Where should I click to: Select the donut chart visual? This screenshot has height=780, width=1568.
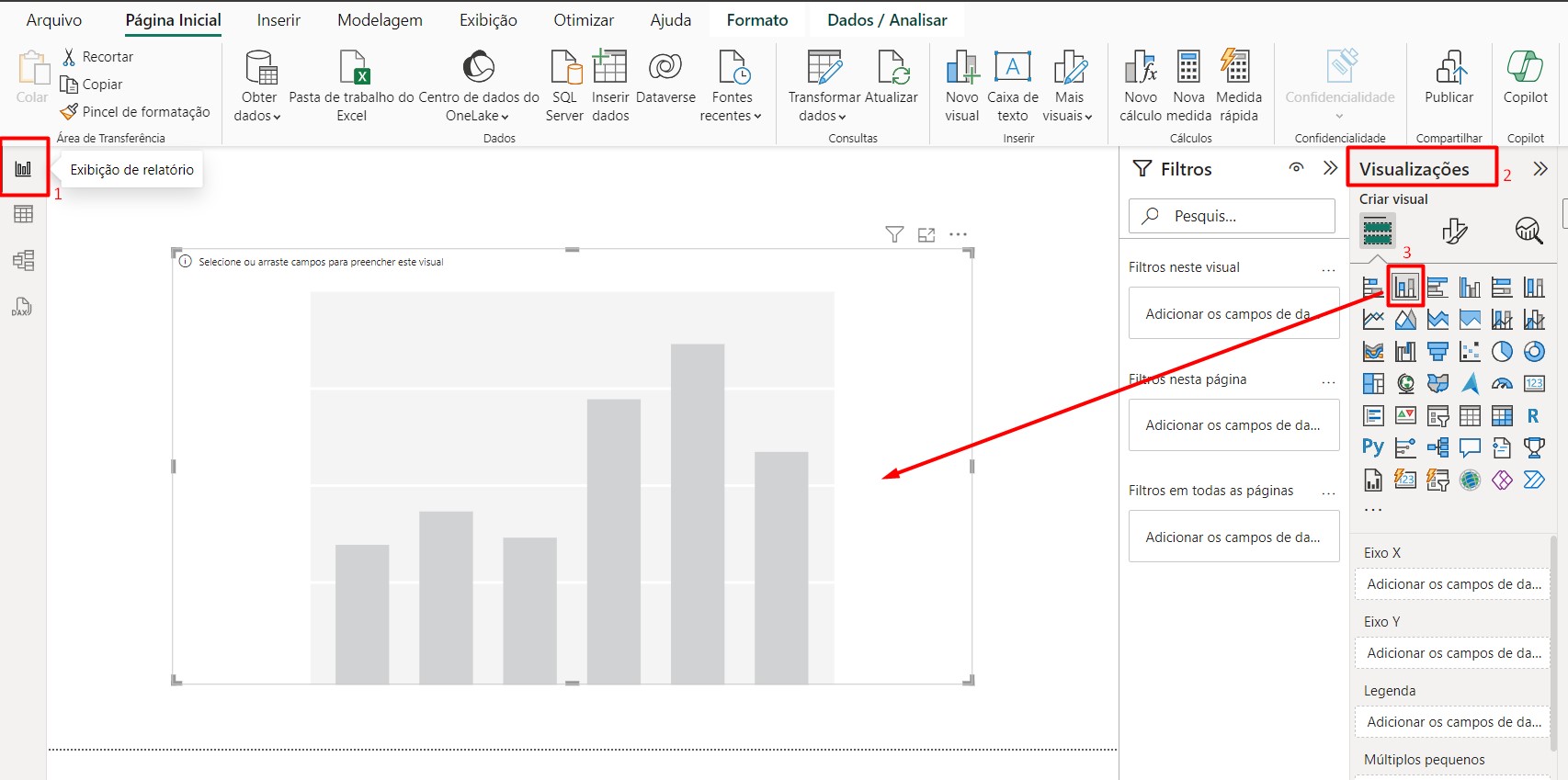[x=1534, y=351]
